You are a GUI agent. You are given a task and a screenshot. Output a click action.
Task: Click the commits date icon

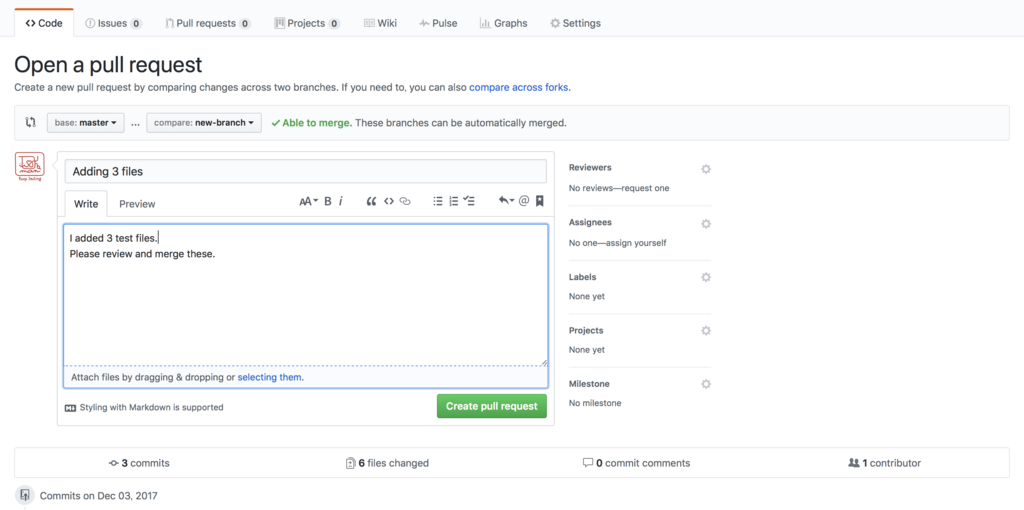coord(25,494)
